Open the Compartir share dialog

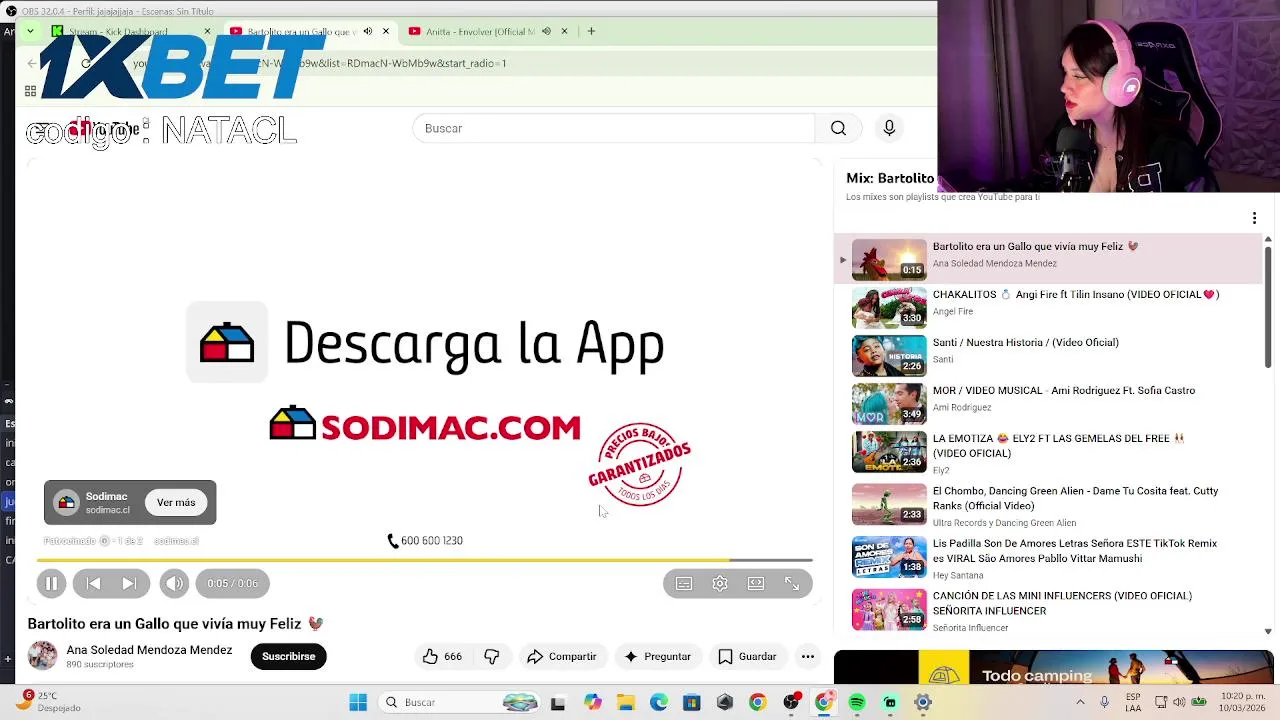coord(561,656)
